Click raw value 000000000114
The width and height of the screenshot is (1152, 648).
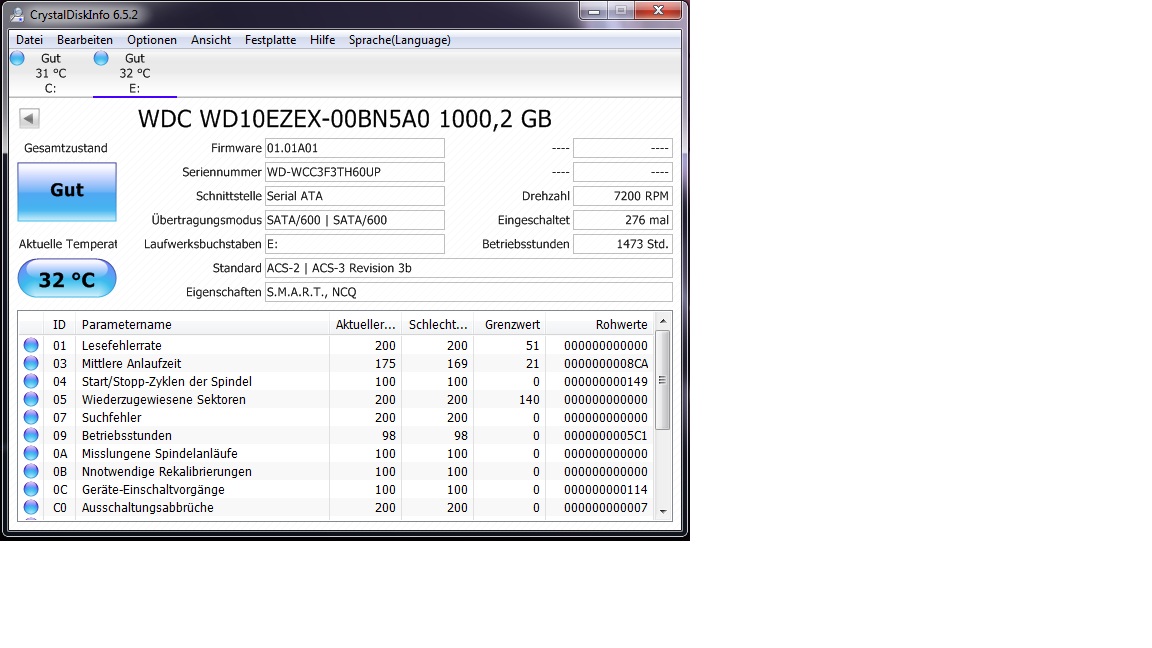coord(606,489)
